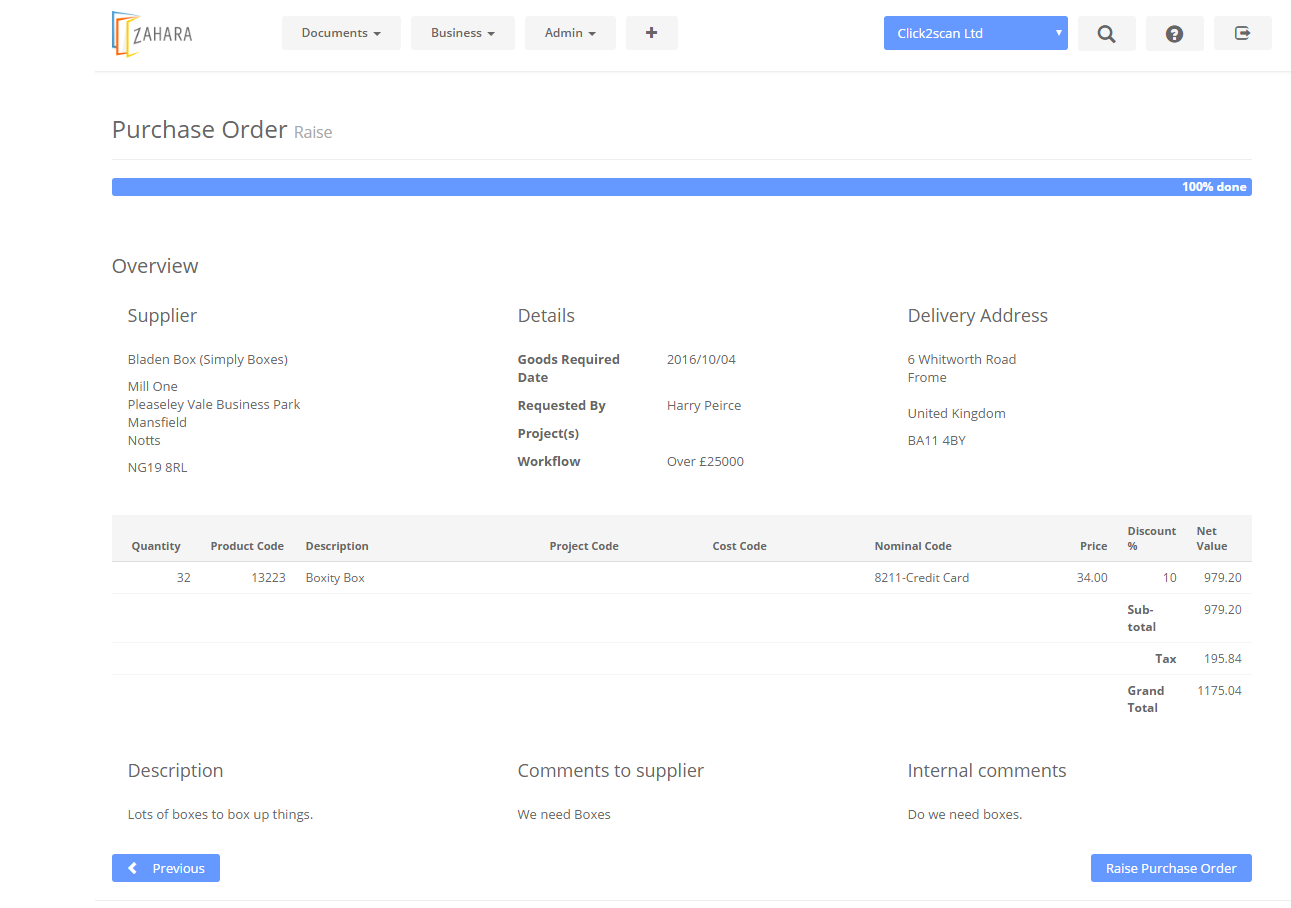Click the Zahara logo
Viewport: 1291px width, 908px height.
click(152, 33)
